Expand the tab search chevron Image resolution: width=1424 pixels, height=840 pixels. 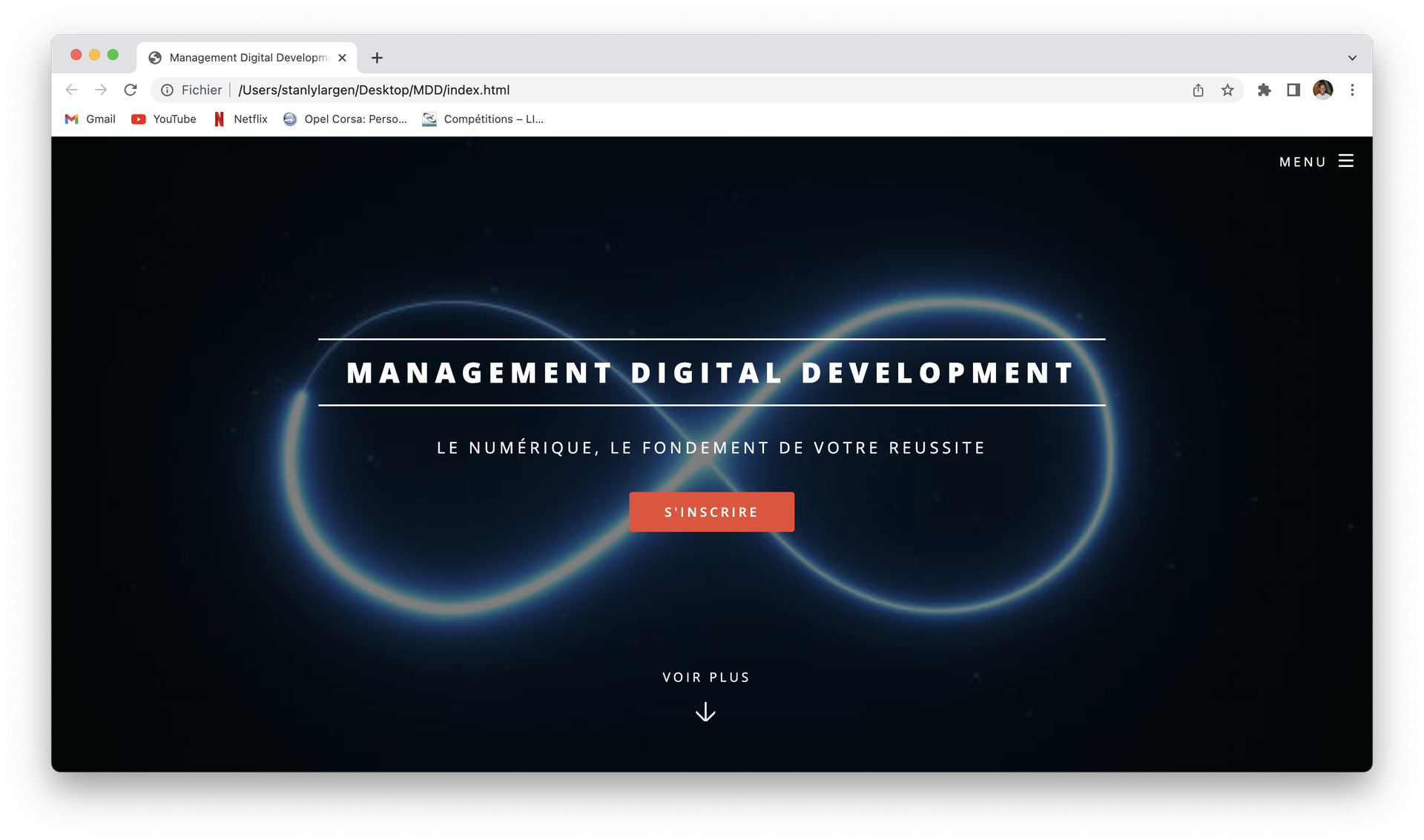tap(1352, 58)
